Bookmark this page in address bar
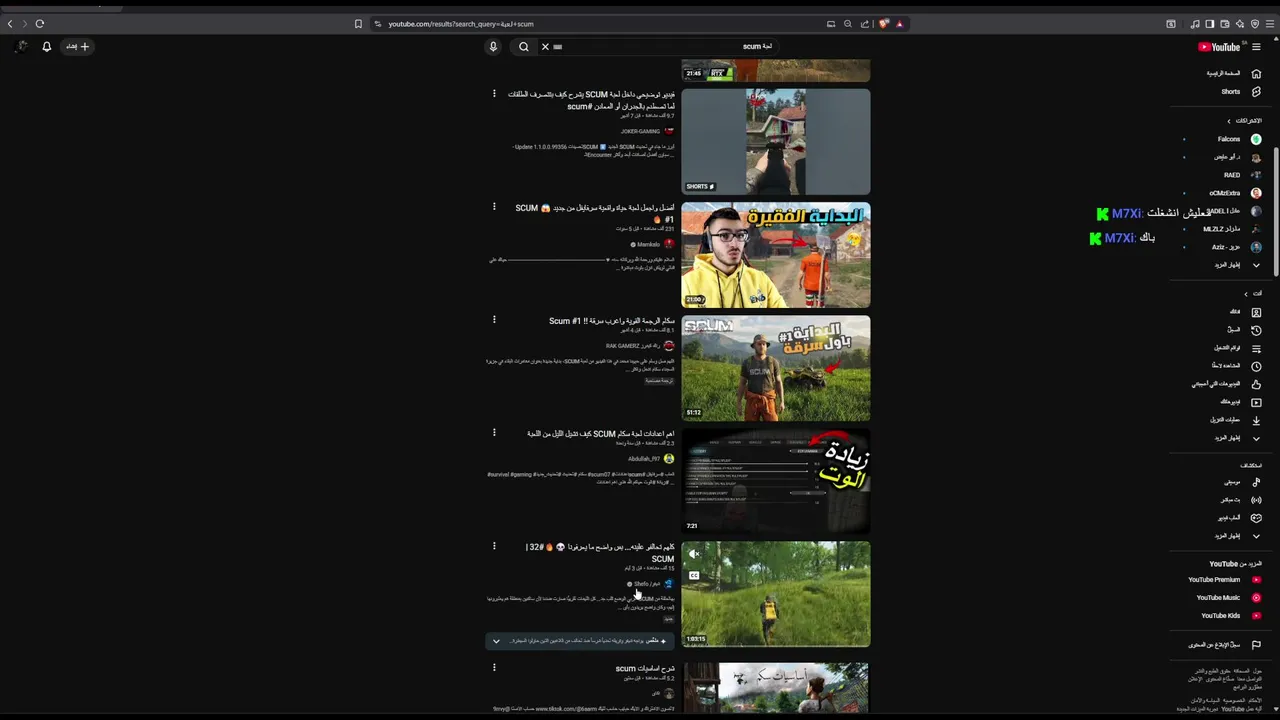 point(358,24)
